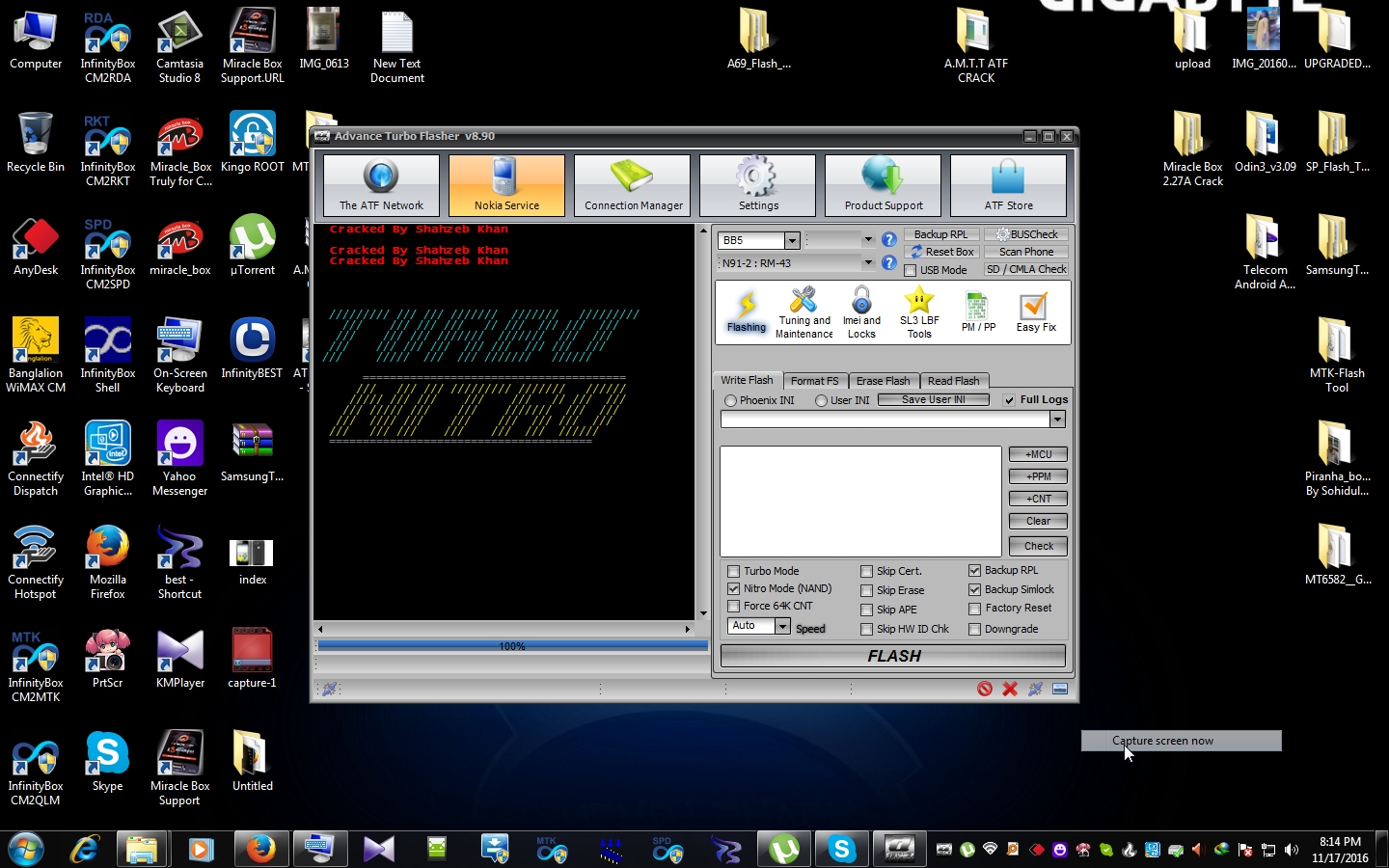
Task: Click the log's vertical scroll down arrow
Action: click(x=703, y=613)
